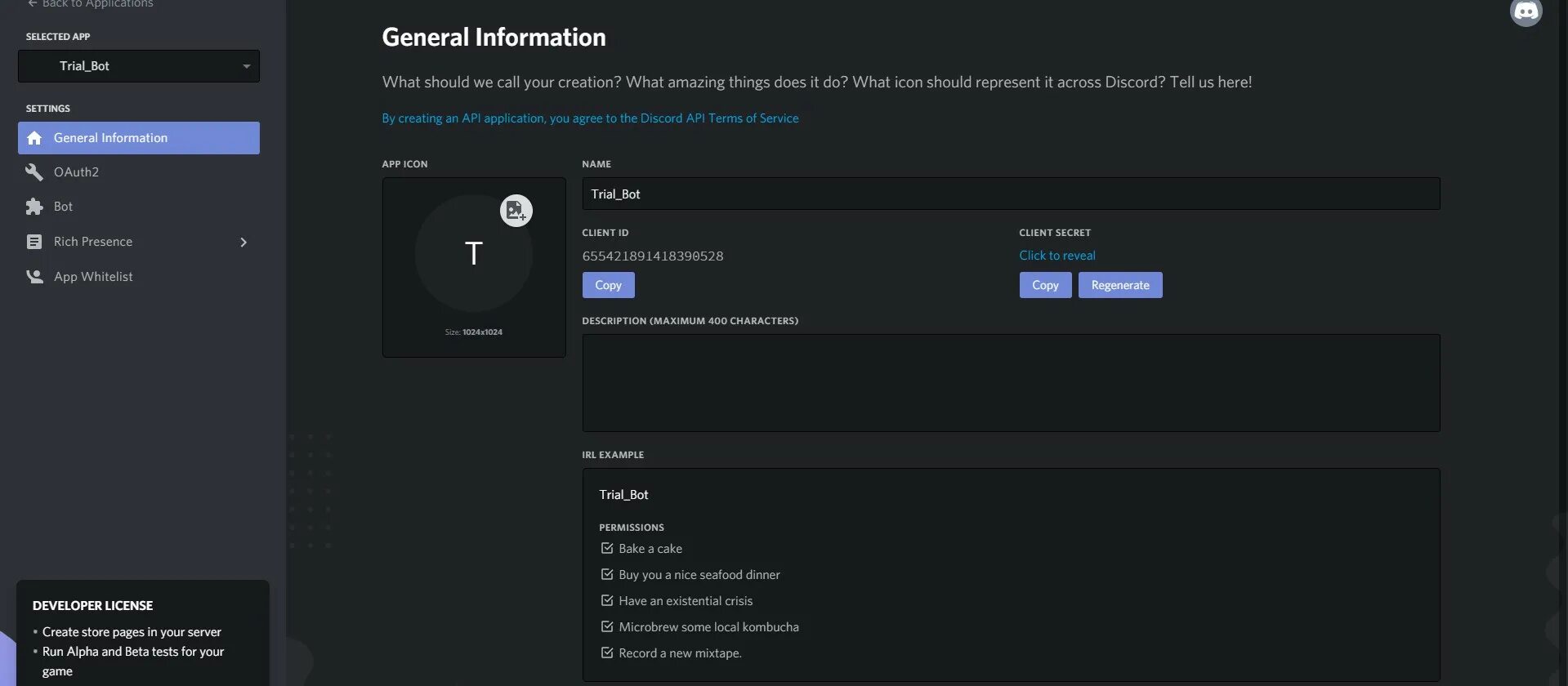This screenshot has width=1568, height=686.
Task: Select the Client ID number text
Action: [x=653, y=256]
